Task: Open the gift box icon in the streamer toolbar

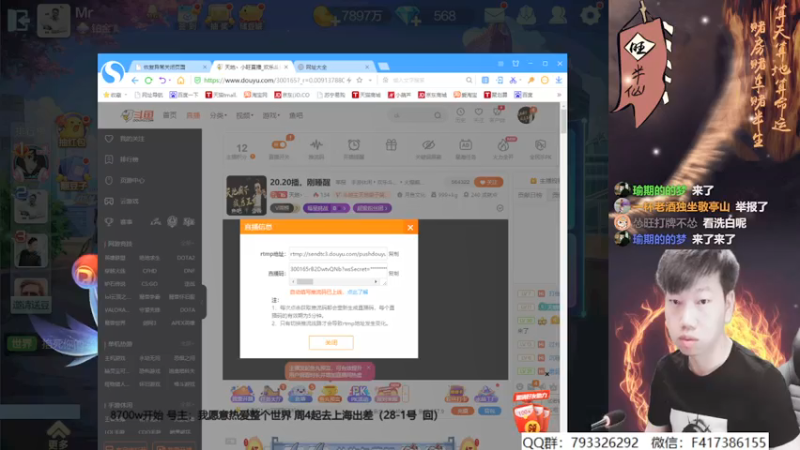Action: 391,145
